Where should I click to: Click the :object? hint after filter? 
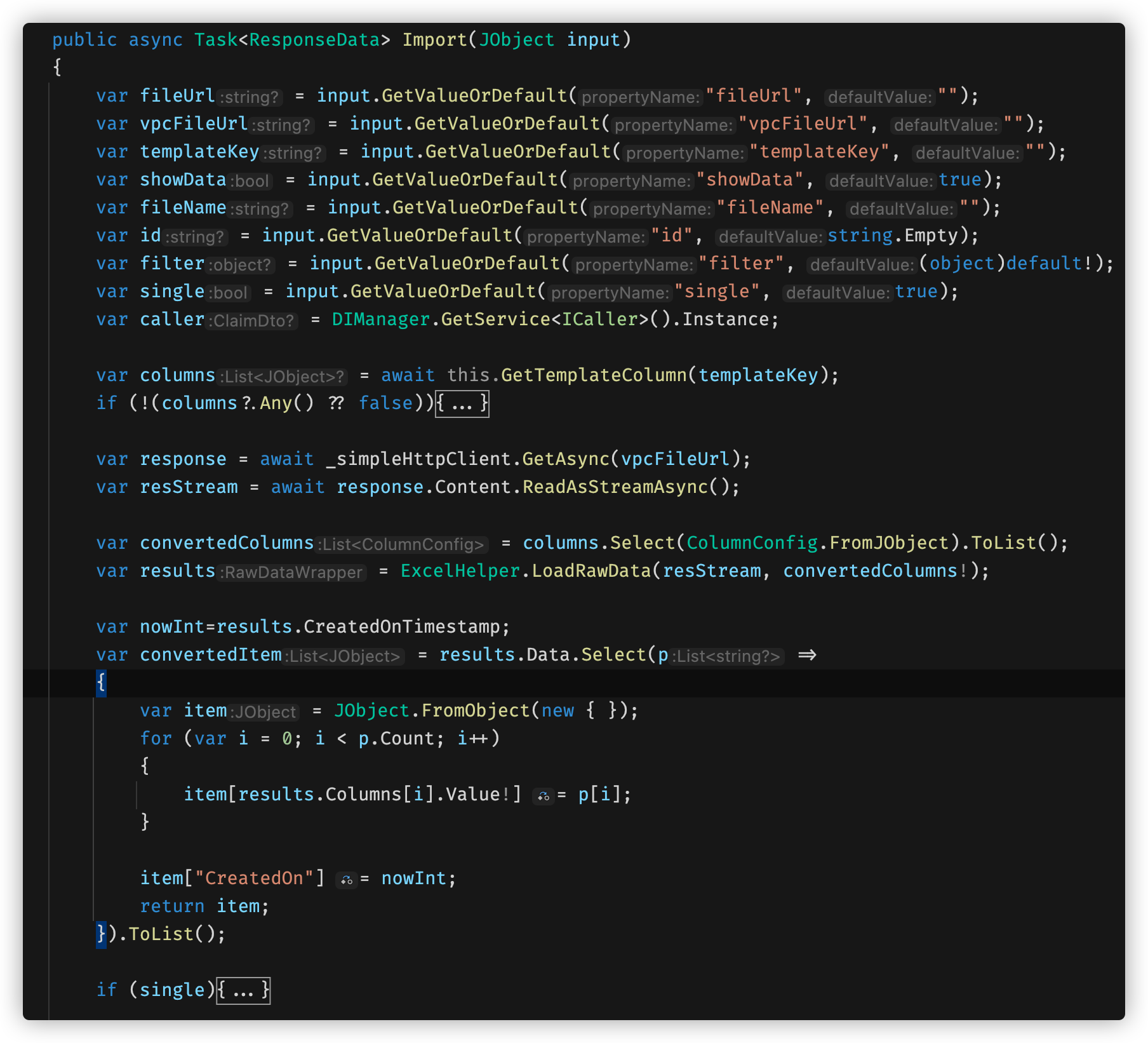pos(240,264)
